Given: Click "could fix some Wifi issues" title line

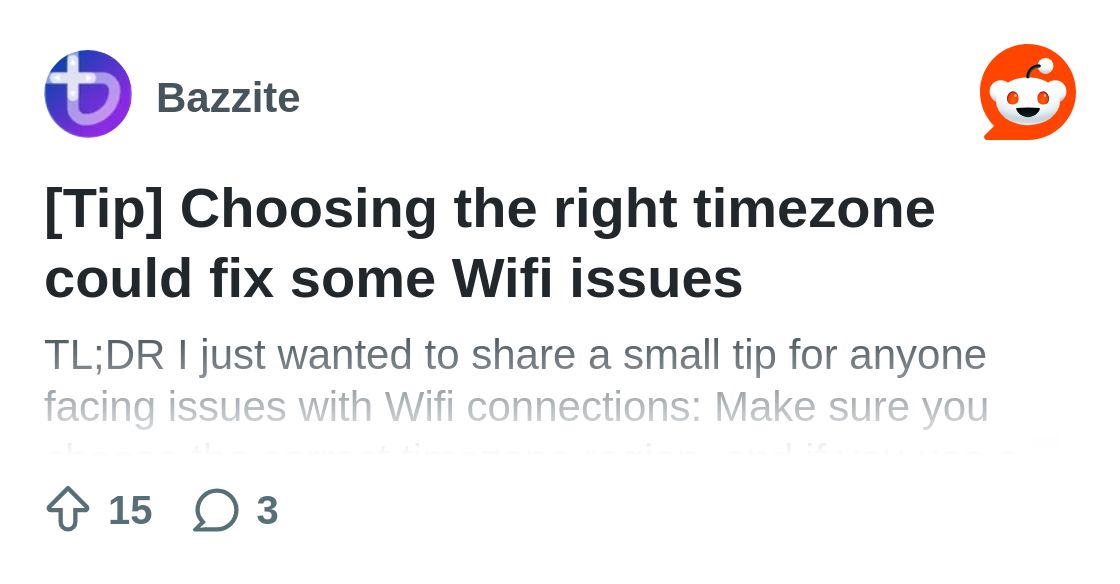Looking at the screenshot, I should (394, 278).
